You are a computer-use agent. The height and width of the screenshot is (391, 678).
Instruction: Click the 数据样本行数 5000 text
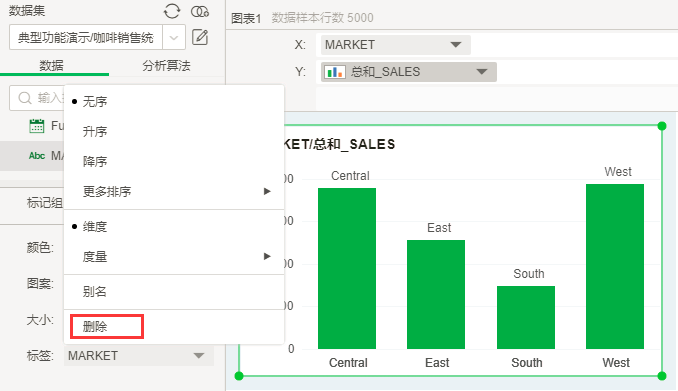(x=322, y=18)
